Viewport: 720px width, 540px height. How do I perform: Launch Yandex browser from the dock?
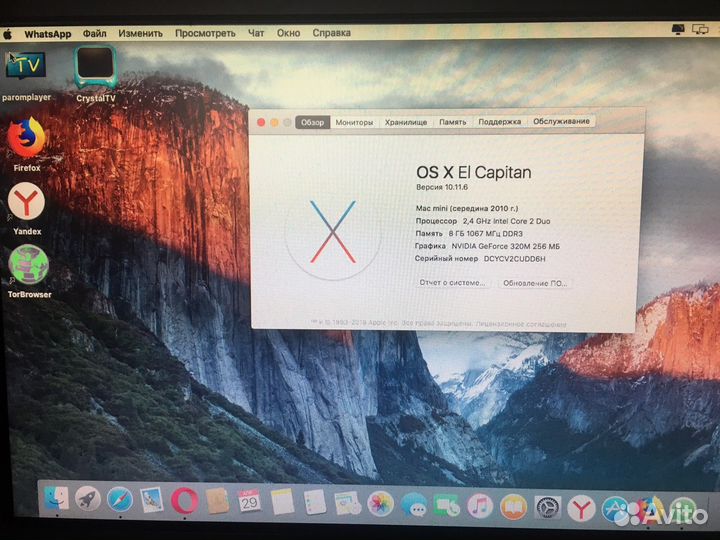pyautogui.click(x=581, y=509)
